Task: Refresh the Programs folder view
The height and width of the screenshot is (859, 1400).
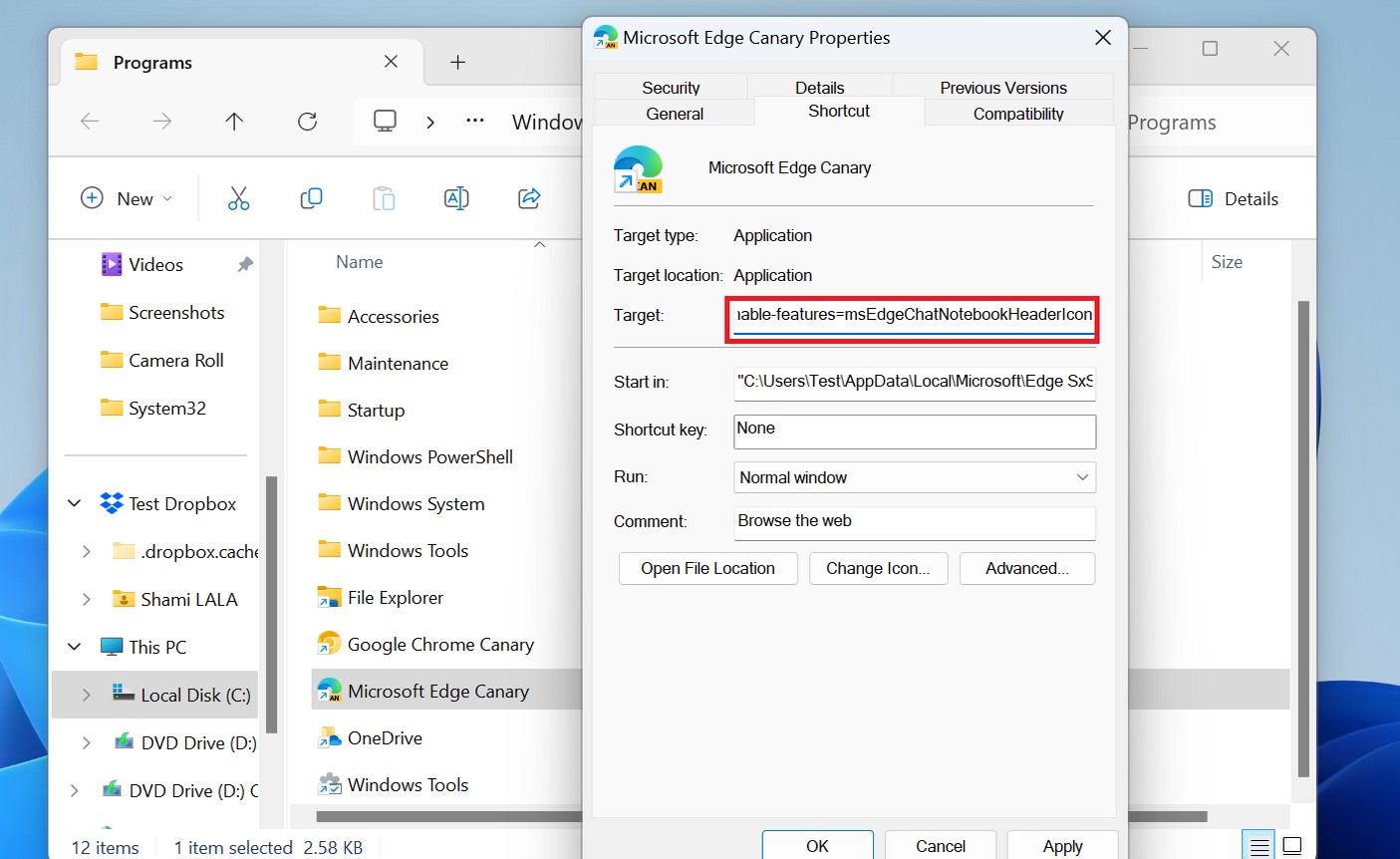Action: 306,122
